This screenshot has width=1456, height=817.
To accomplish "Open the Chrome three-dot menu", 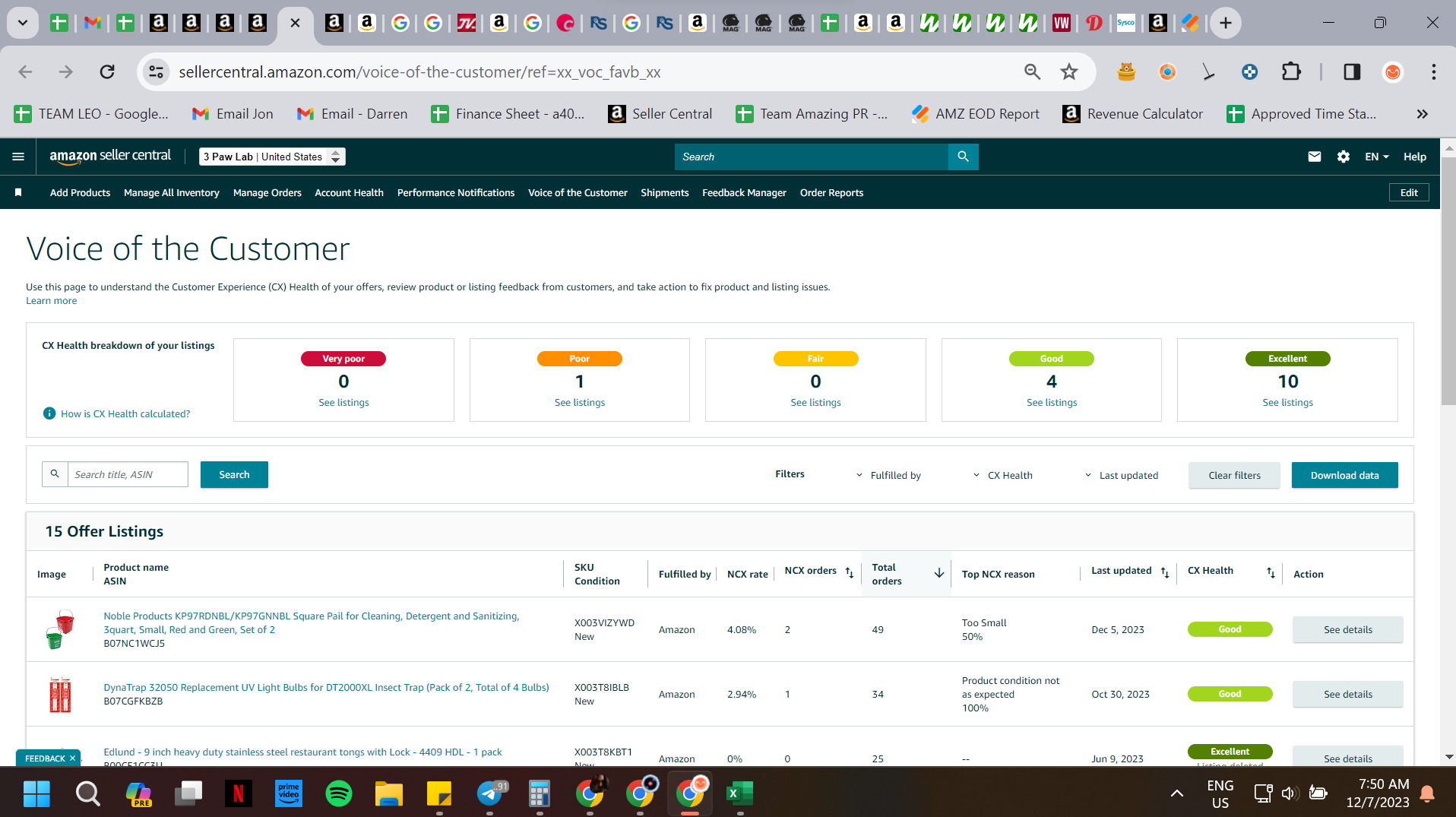I will [1434, 71].
